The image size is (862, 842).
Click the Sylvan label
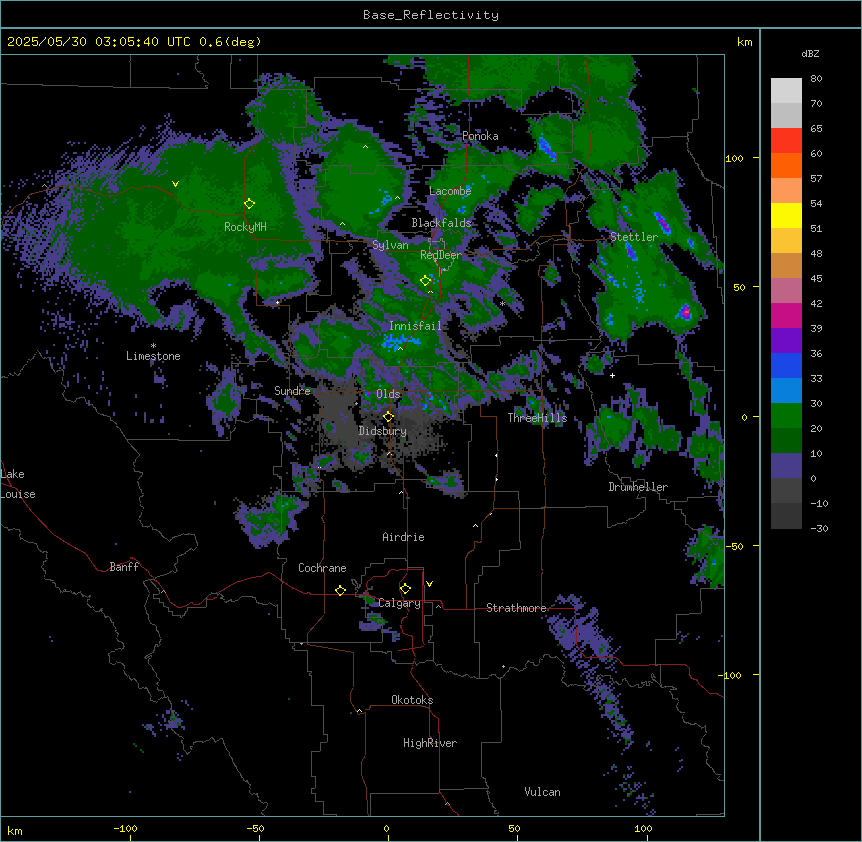390,245
